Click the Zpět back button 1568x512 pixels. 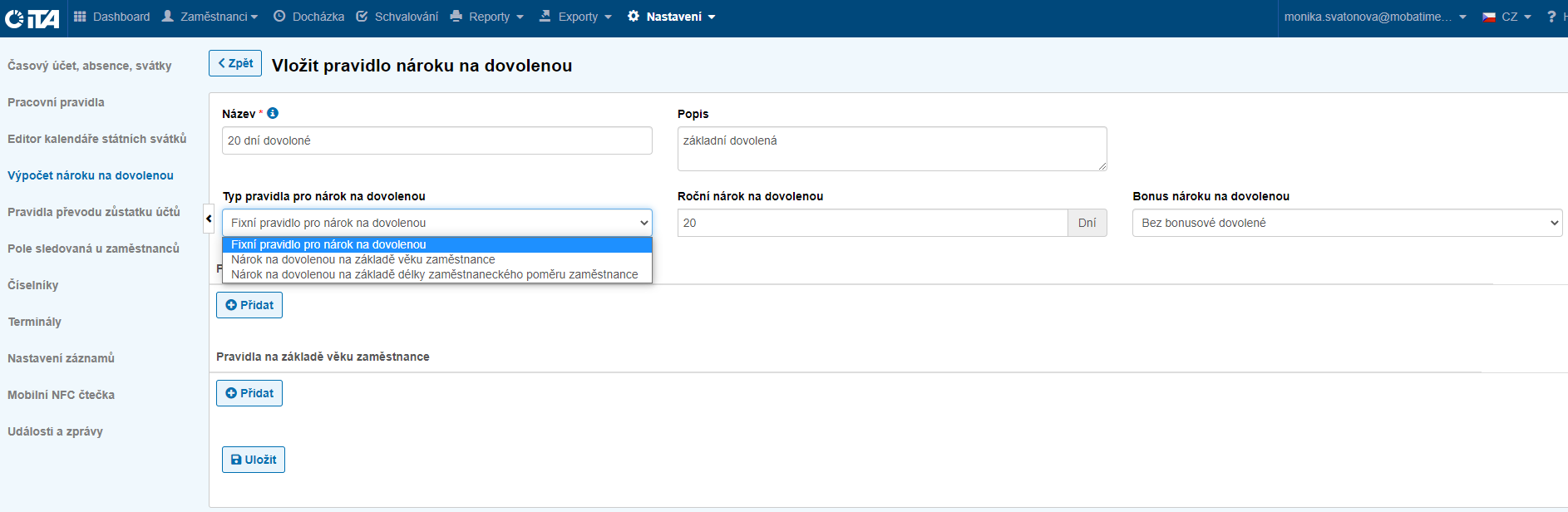[x=235, y=63]
